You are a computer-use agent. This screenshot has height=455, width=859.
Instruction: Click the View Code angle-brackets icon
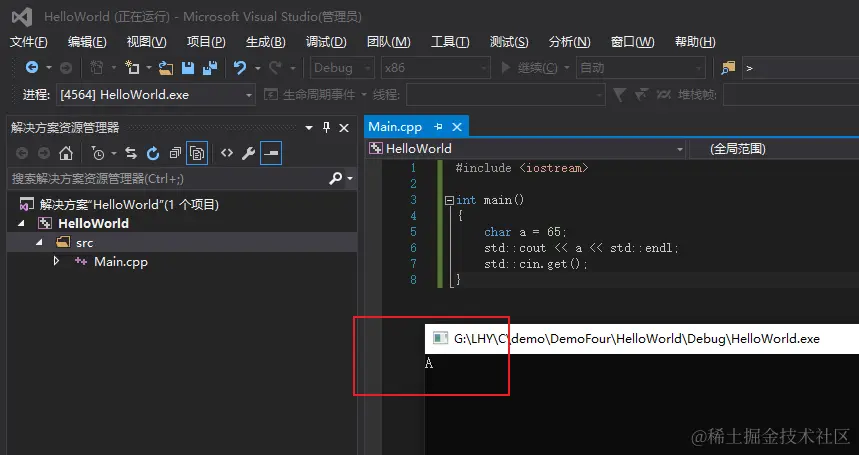(x=227, y=153)
